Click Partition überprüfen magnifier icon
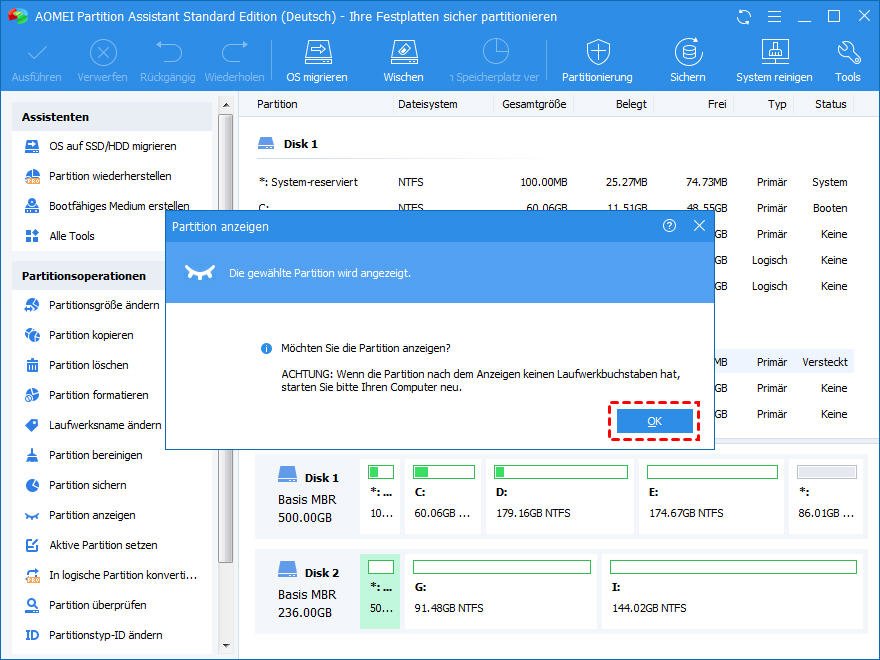 (33, 605)
